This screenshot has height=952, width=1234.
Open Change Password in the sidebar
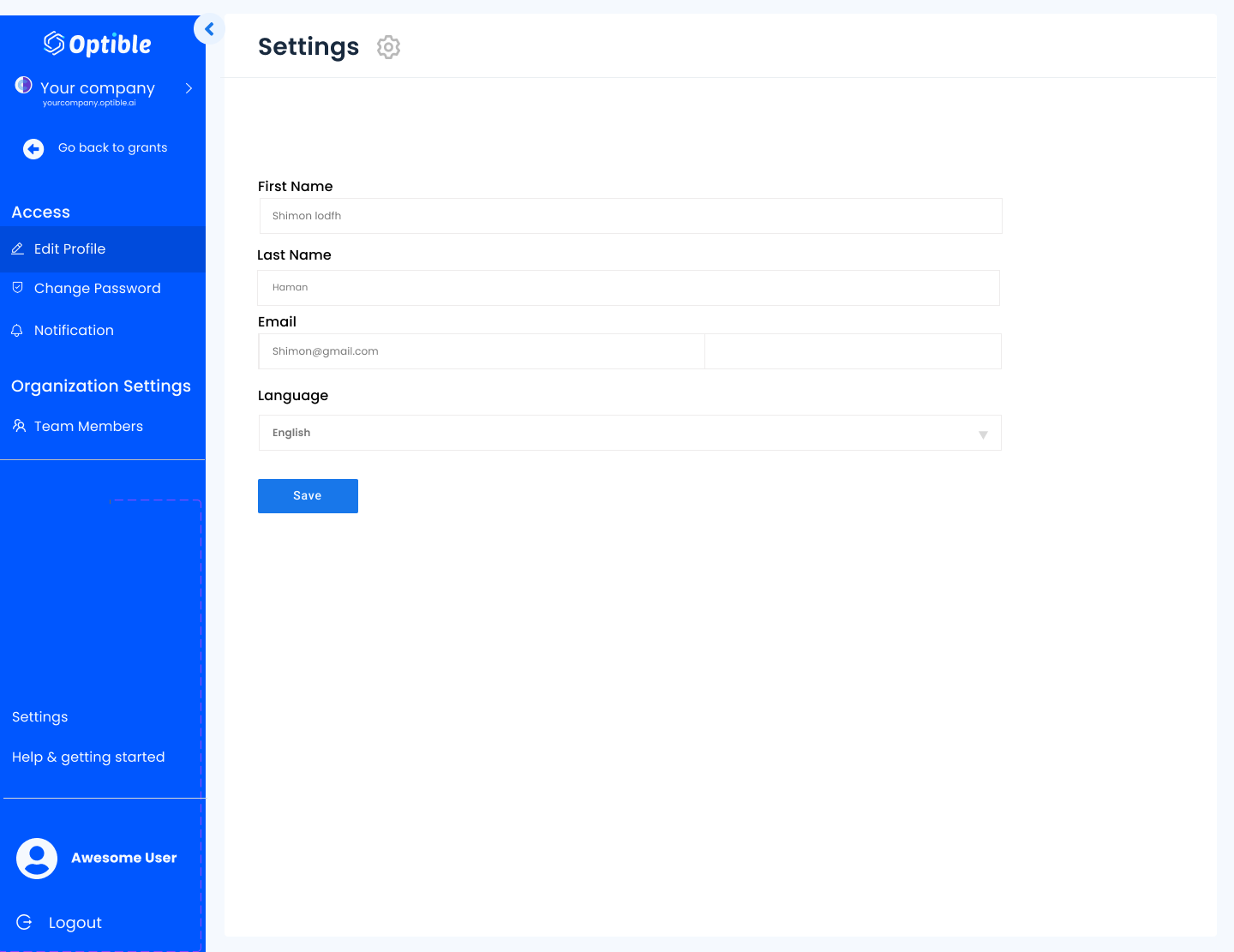click(x=97, y=289)
